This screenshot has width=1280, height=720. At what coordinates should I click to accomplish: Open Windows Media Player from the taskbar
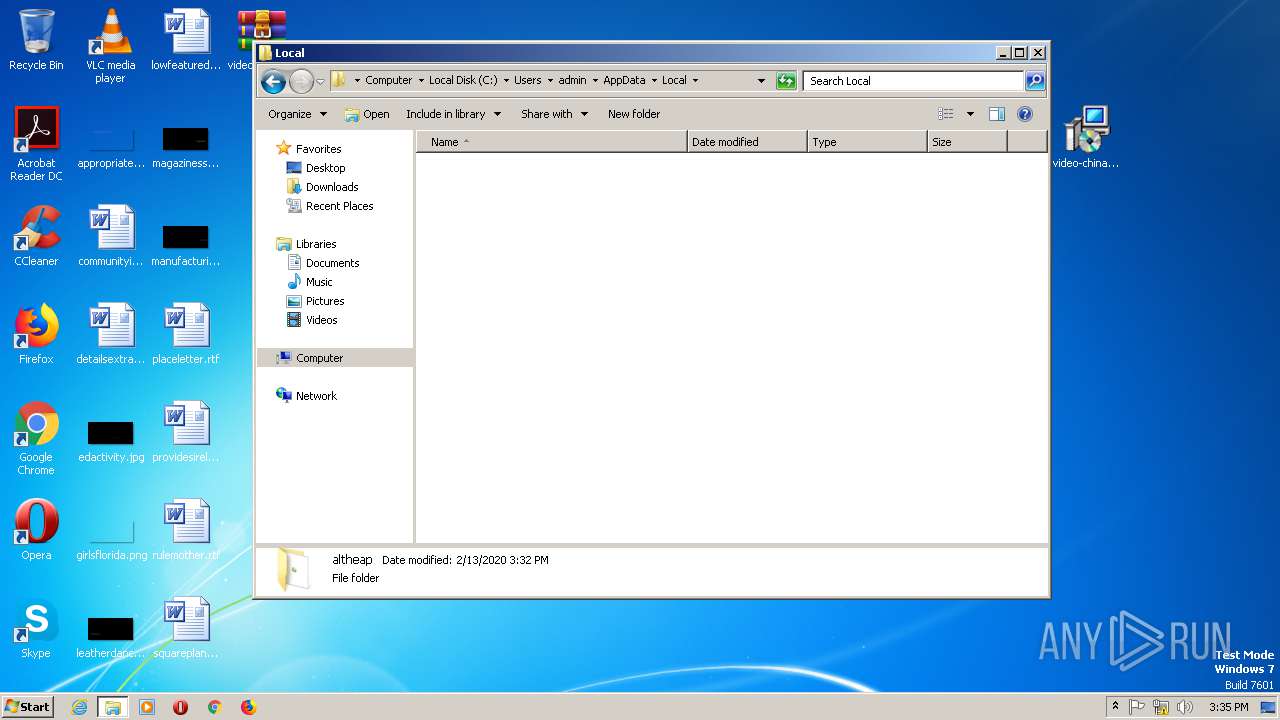pyautogui.click(x=147, y=707)
